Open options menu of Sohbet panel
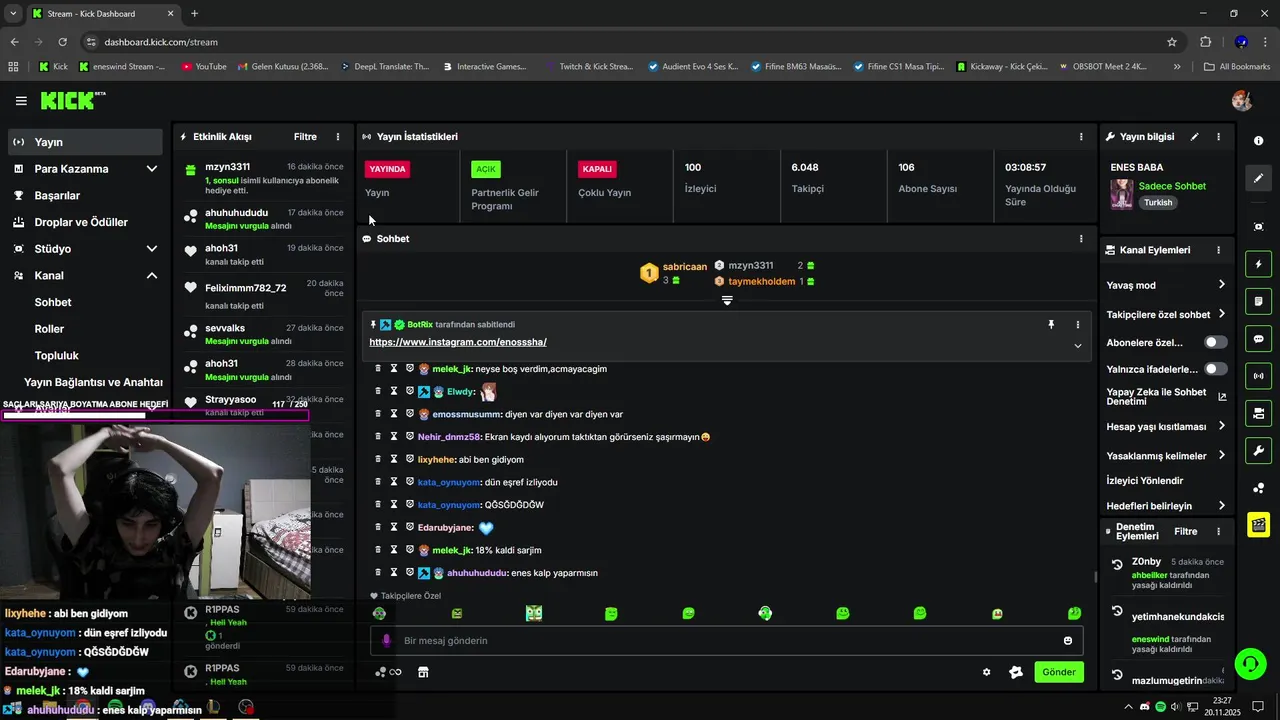 [1081, 239]
